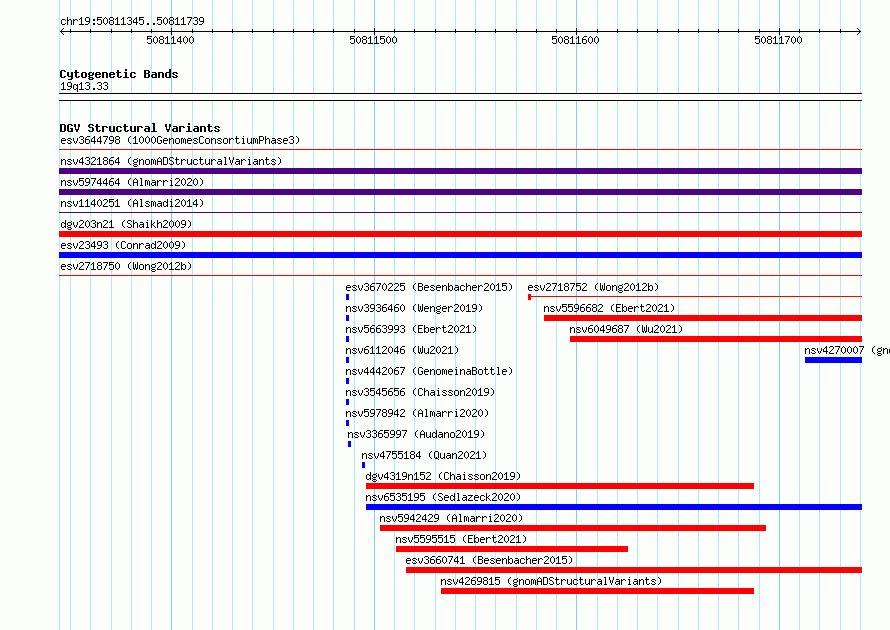Viewport: 890px width, 630px height.
Task: Click the DGV Structural Variants track title
Action: 140,128
